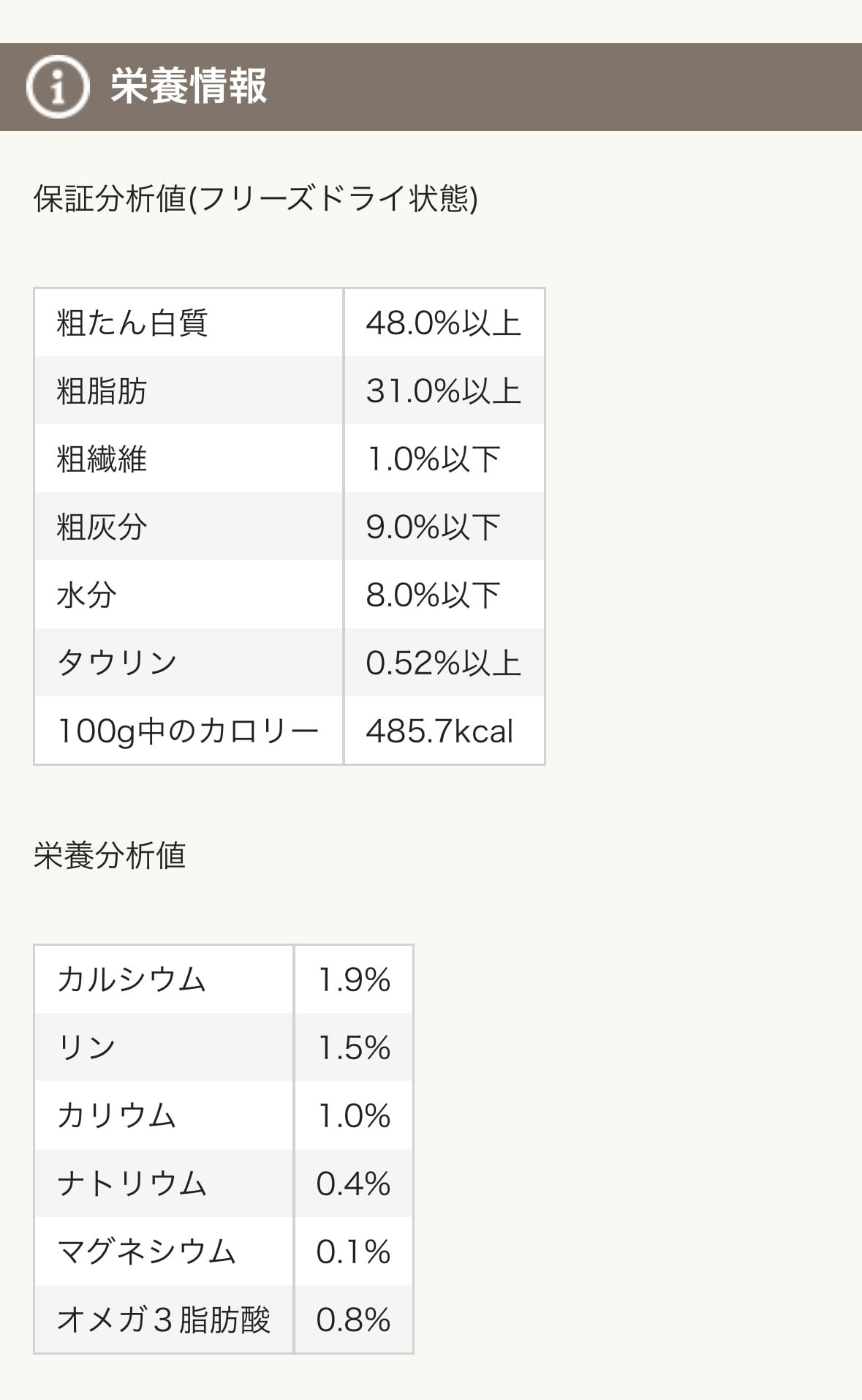Click the 100g中のカロリー row label
862x1400 pixels.
pyautogui.click(x=188, y=731)
